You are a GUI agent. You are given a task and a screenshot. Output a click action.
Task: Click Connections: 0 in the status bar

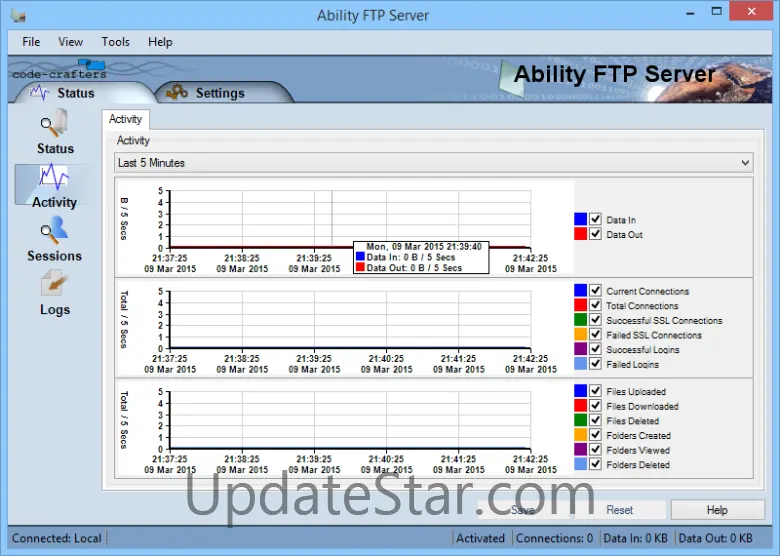coord(554,538)
